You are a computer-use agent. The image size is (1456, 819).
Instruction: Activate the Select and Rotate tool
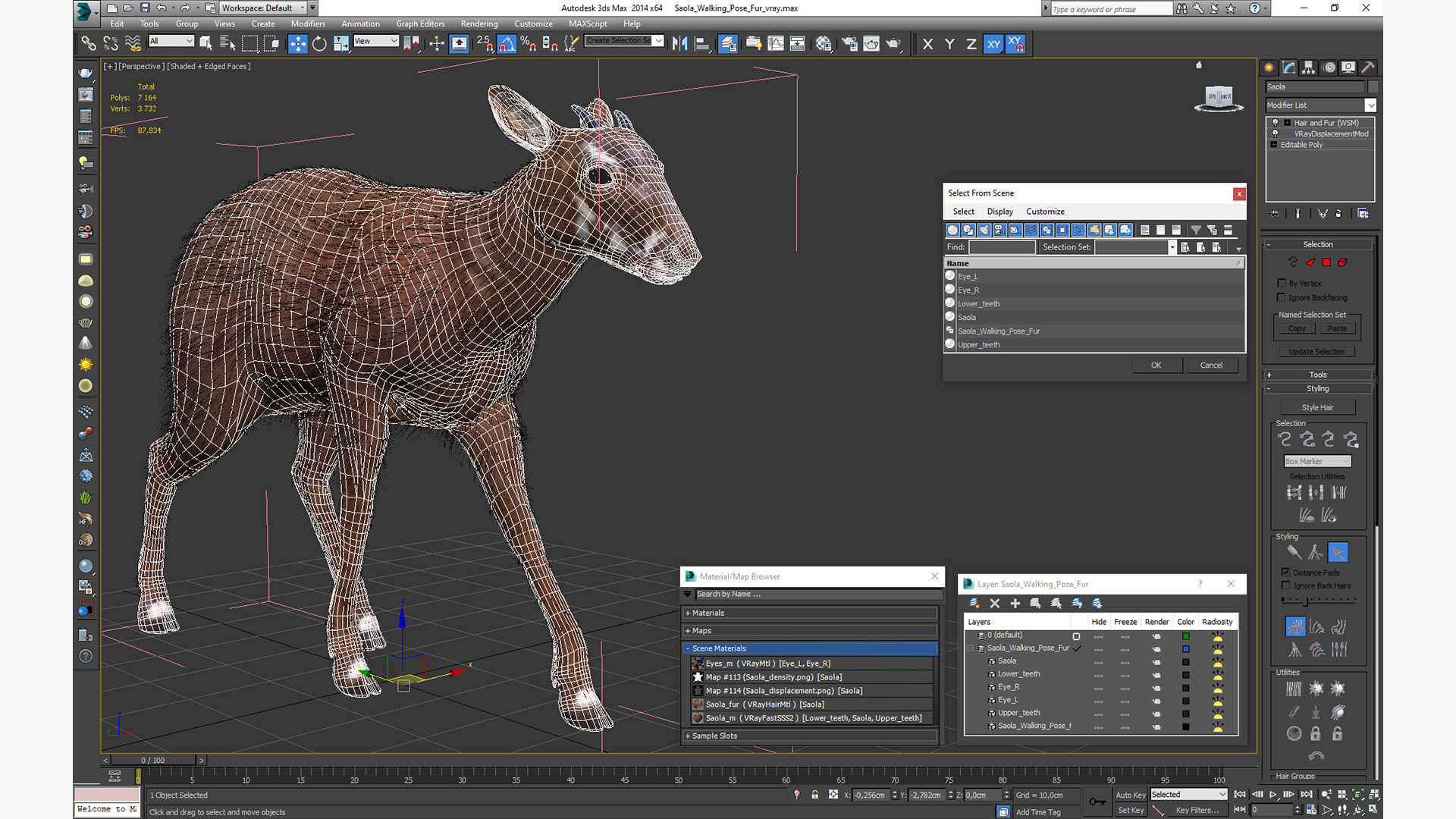click(x=319, y=44)
